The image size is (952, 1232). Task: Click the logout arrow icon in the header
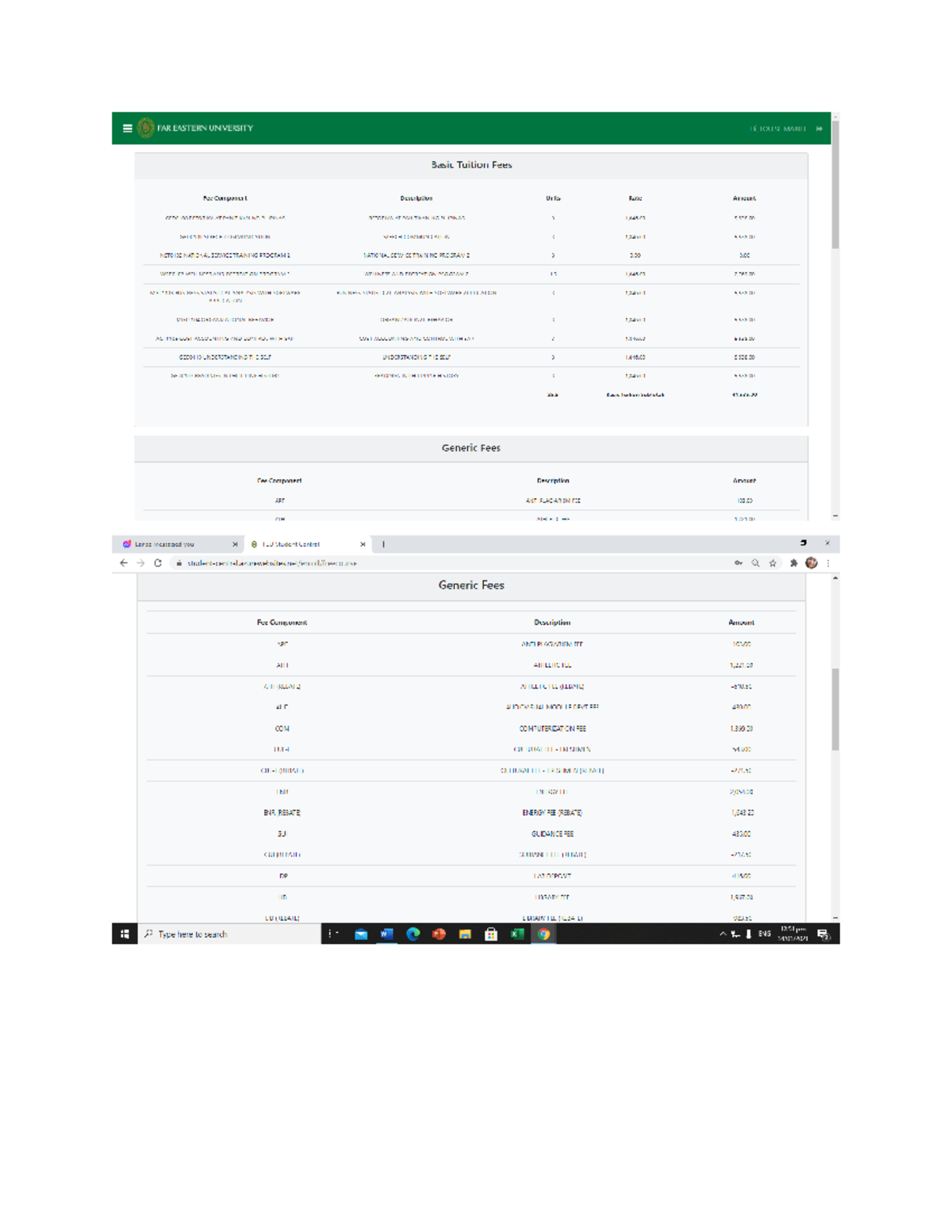[x=820, y=129]
